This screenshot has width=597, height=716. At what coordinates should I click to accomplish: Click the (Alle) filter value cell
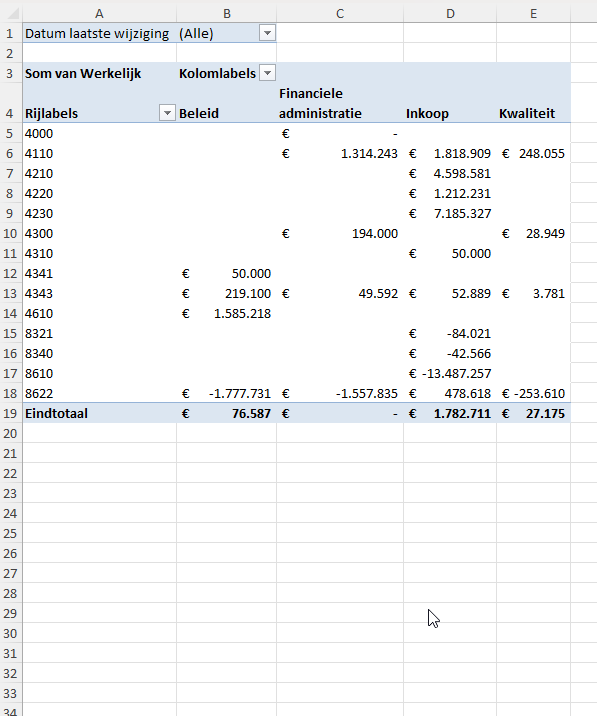(x=218, y=33)
